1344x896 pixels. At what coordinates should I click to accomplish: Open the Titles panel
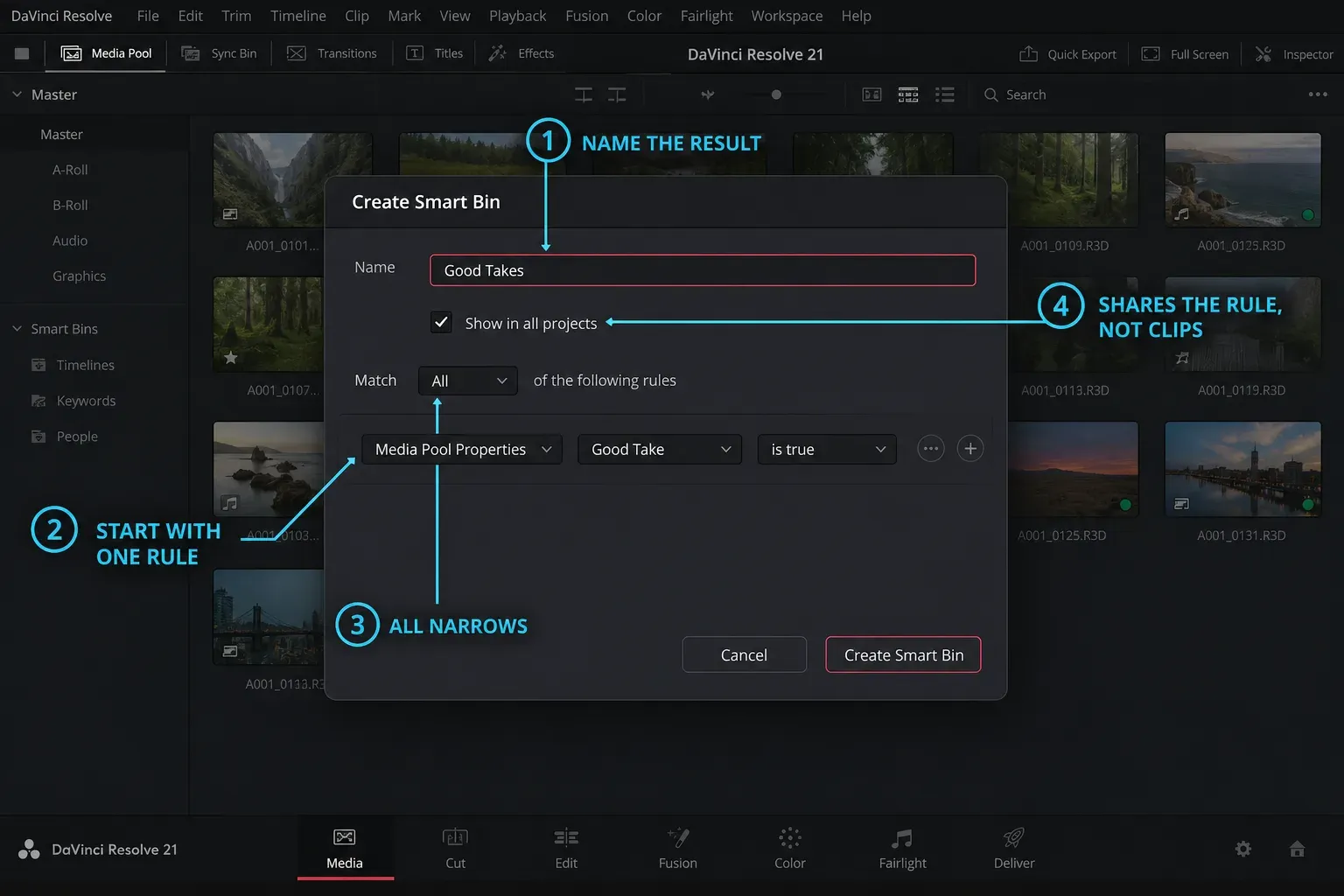[x=435, y=53]
